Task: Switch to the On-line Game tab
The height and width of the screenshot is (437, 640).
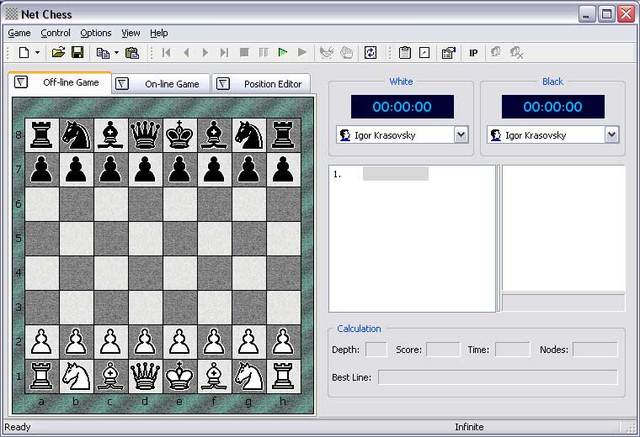Action: coord(161,84)
